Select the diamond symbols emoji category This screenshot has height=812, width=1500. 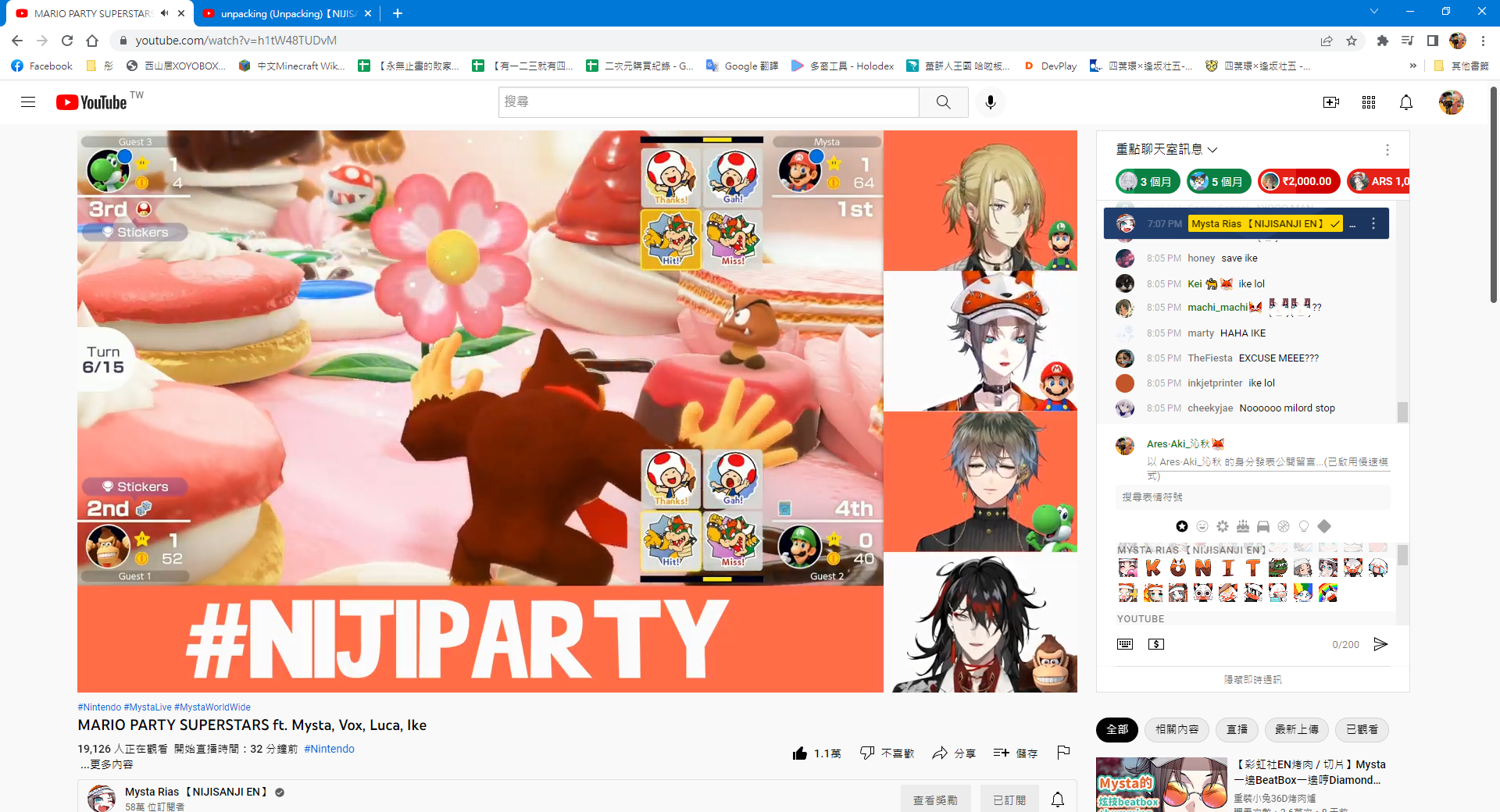tap(1324, 526)
